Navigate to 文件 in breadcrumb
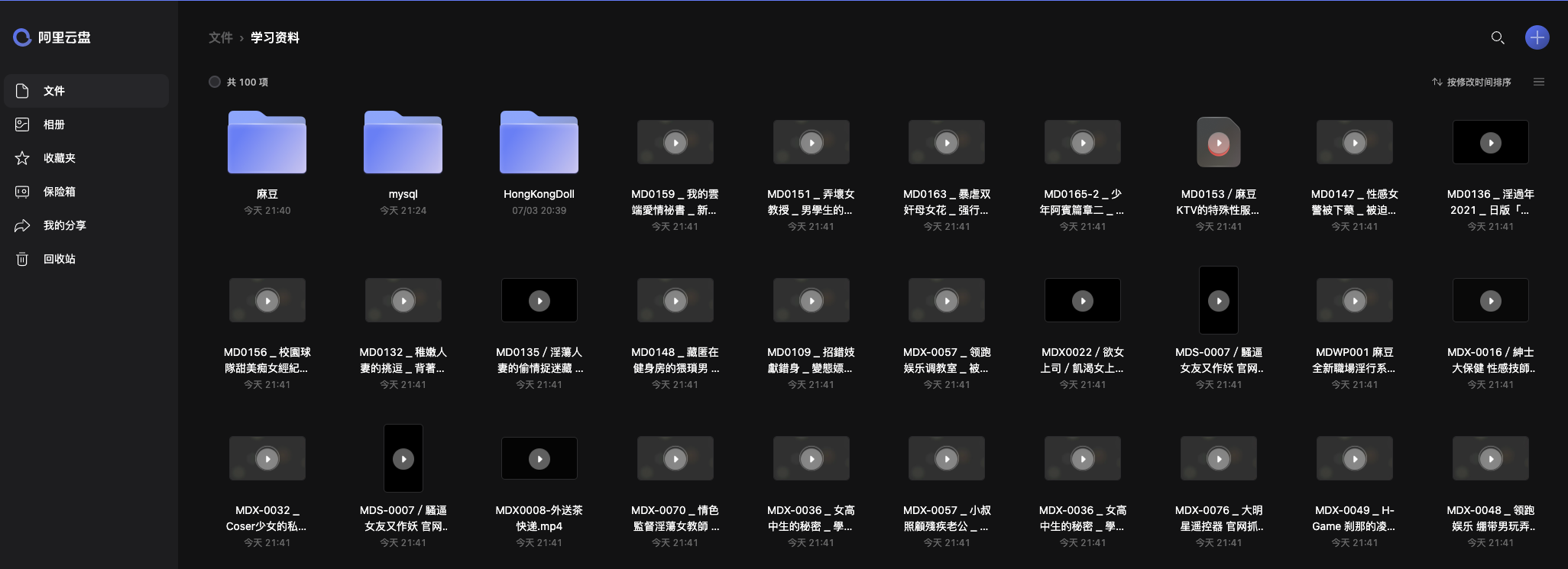This screenshot has height=569, width=1568. (x=221, y=37)
